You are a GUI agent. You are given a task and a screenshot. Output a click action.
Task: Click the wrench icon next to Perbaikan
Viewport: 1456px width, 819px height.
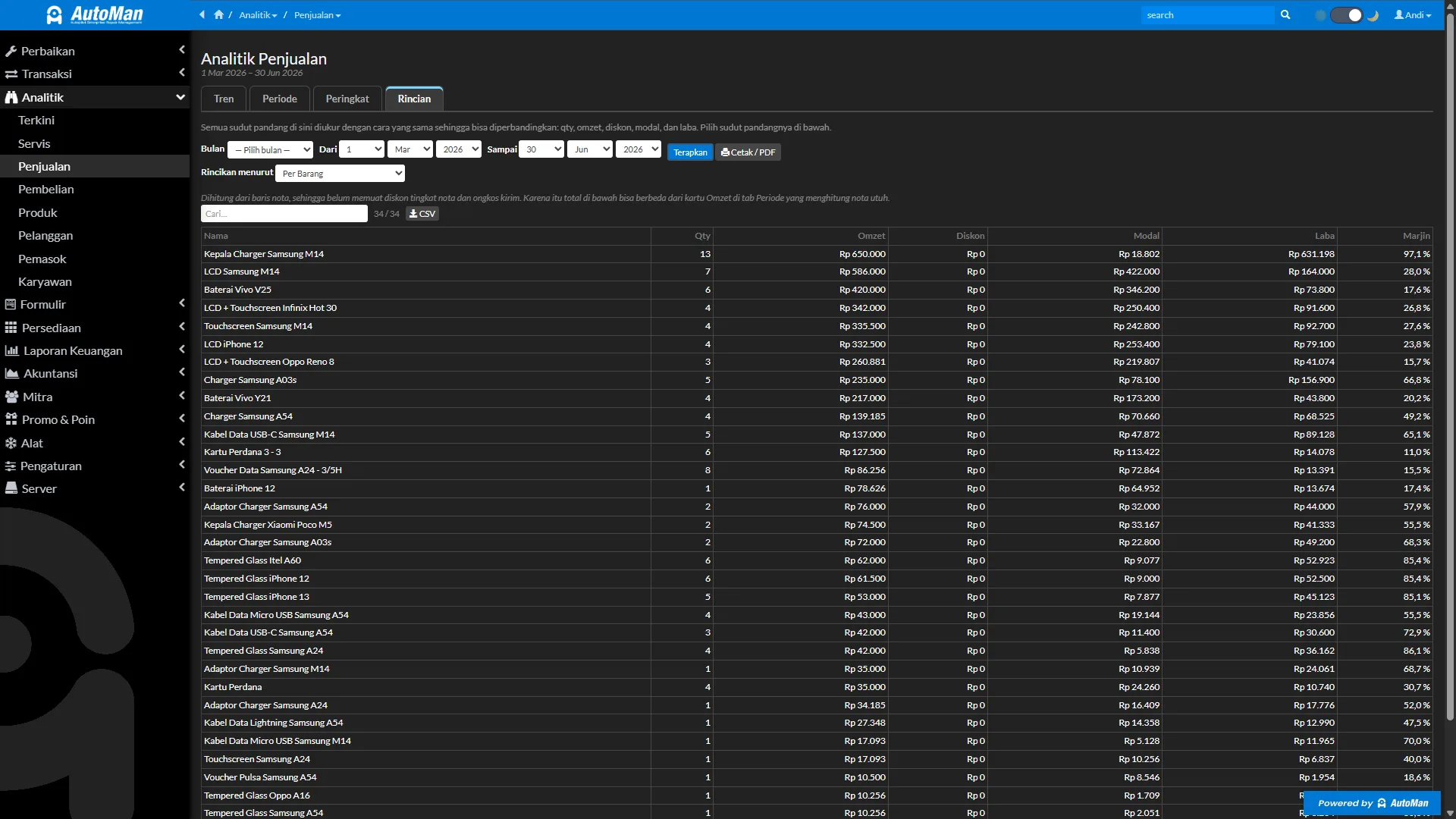[x=11, y=52]
